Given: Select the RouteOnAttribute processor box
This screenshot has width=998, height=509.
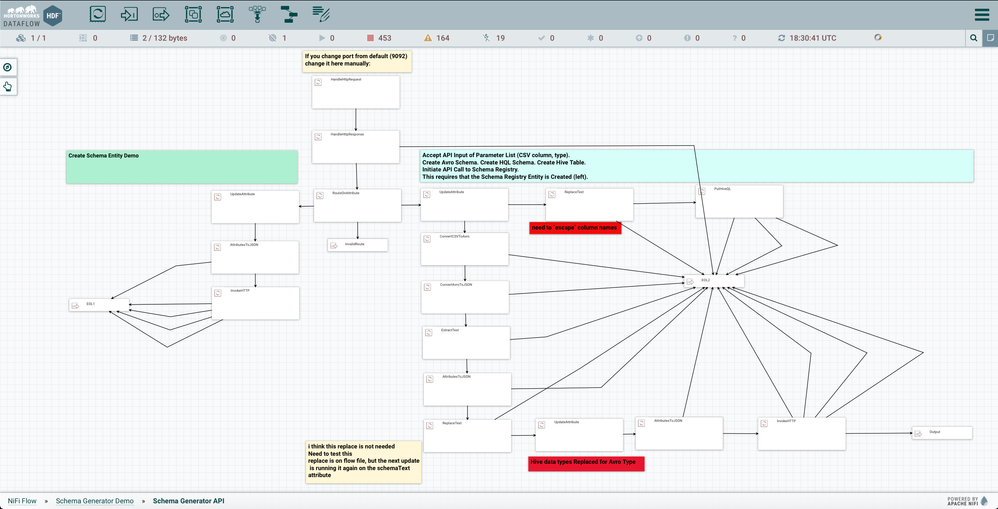Looking at the screenshot, I should pyautogui.click(x=357, y=205).
